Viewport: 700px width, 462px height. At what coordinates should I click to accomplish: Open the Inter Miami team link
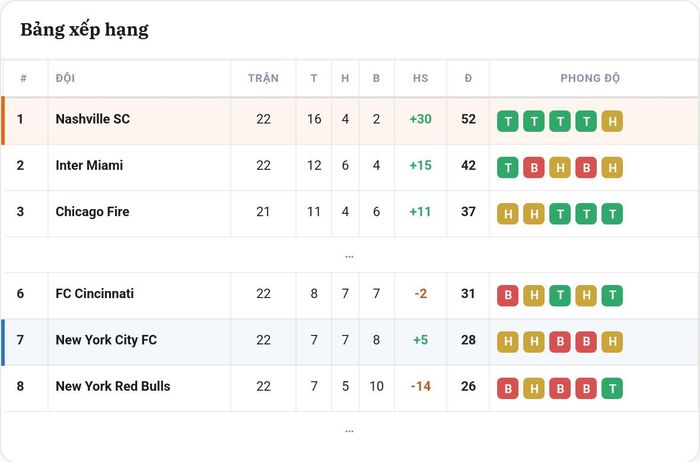click(89, 165)
